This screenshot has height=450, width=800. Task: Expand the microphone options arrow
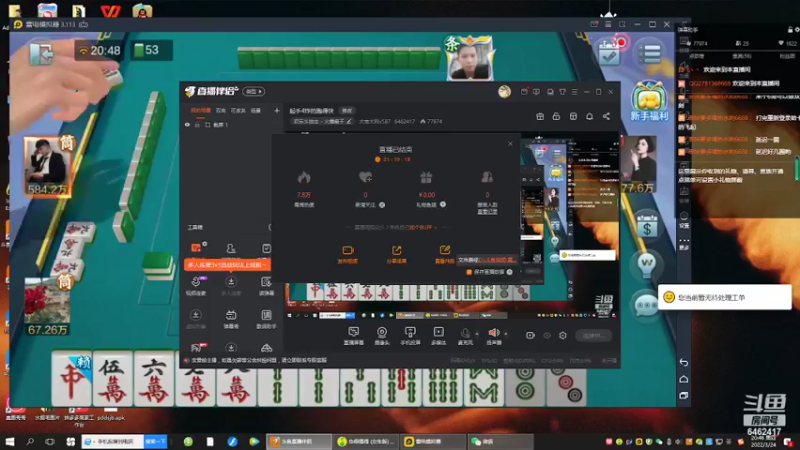click(x=477, y=334)
